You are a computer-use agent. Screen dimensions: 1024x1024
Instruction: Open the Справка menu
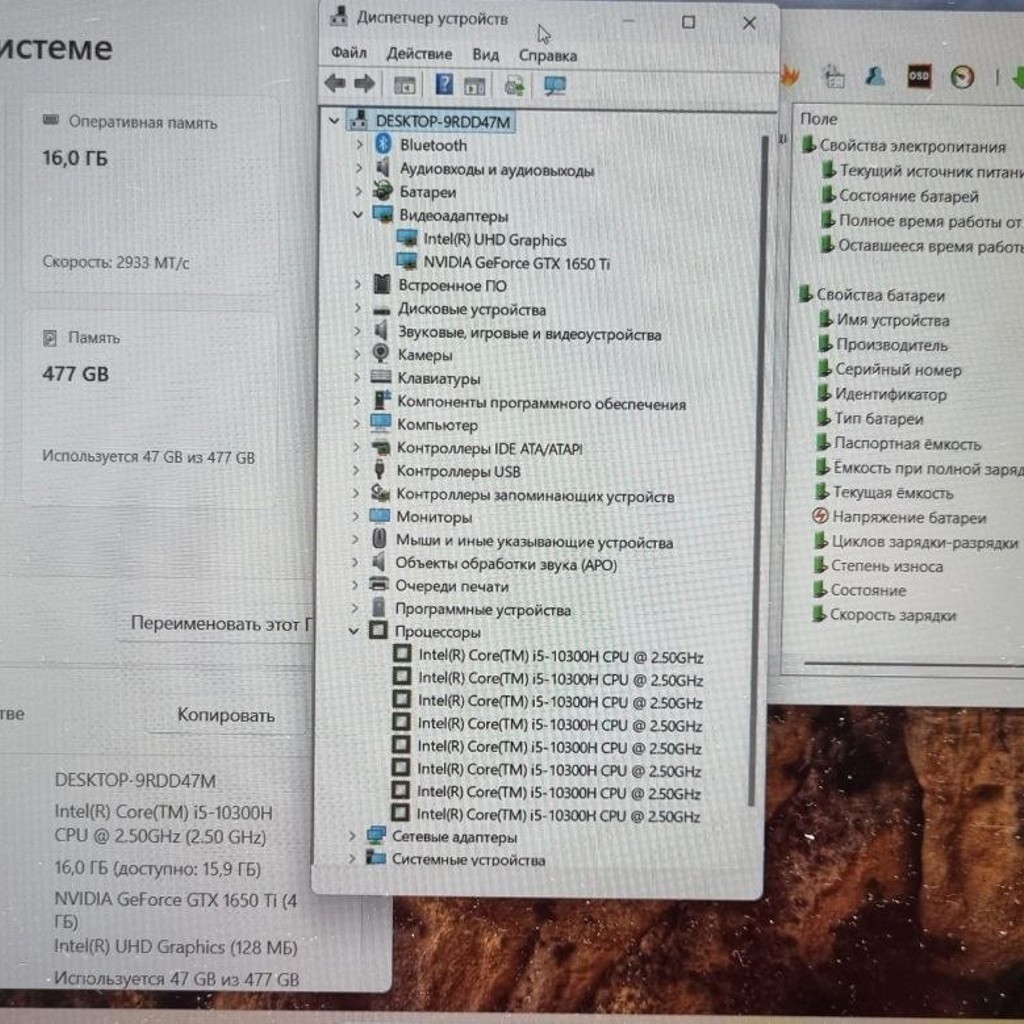547,56
